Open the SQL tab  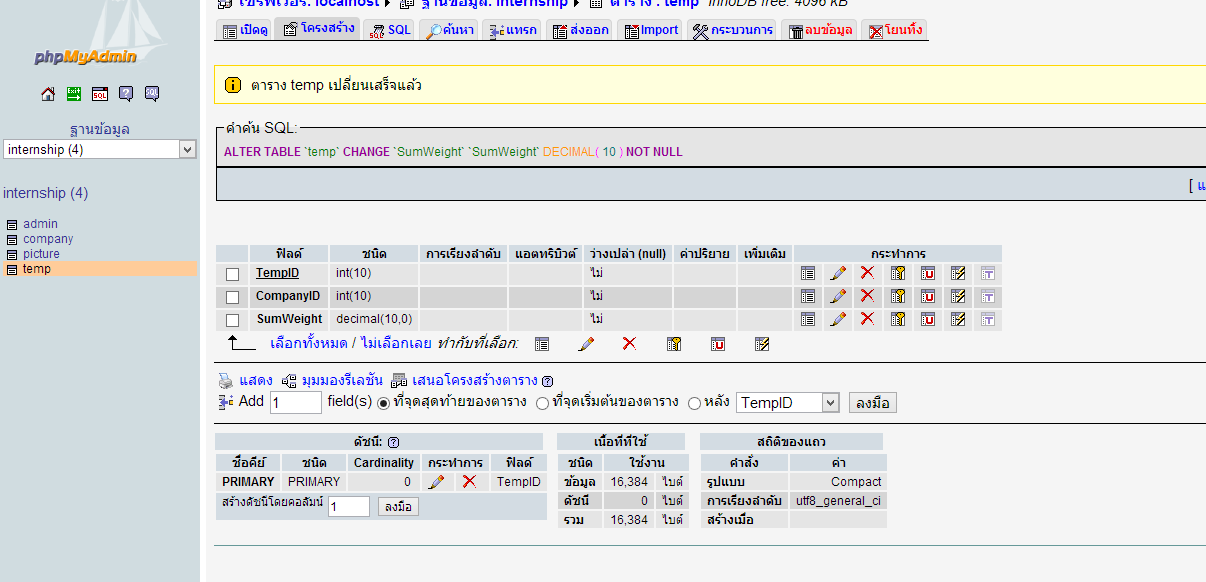click(x=390, y=30)
